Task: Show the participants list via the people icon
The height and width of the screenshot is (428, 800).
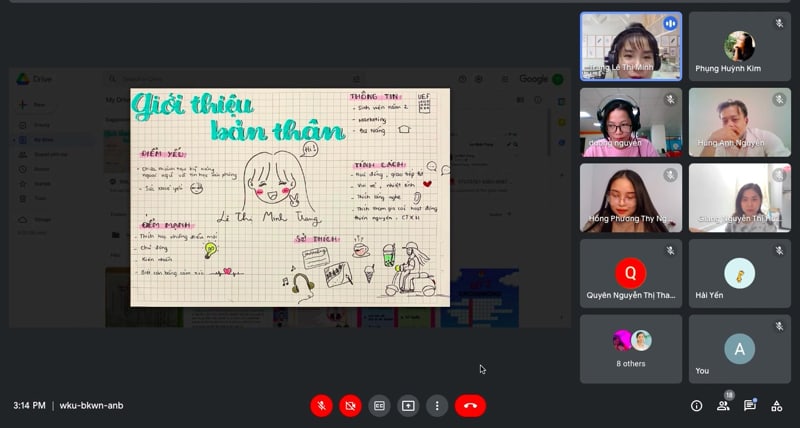Action: click(723, 405)
